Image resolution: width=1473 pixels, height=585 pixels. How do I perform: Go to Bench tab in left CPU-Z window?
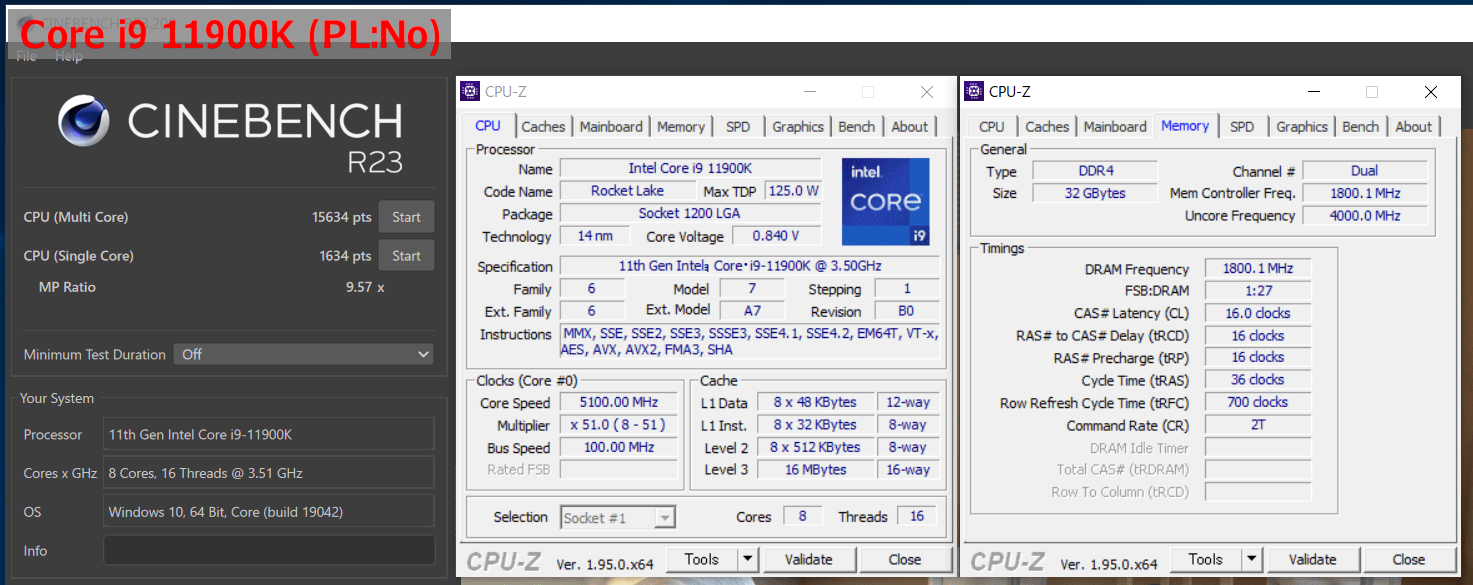[x=856, y=127]
